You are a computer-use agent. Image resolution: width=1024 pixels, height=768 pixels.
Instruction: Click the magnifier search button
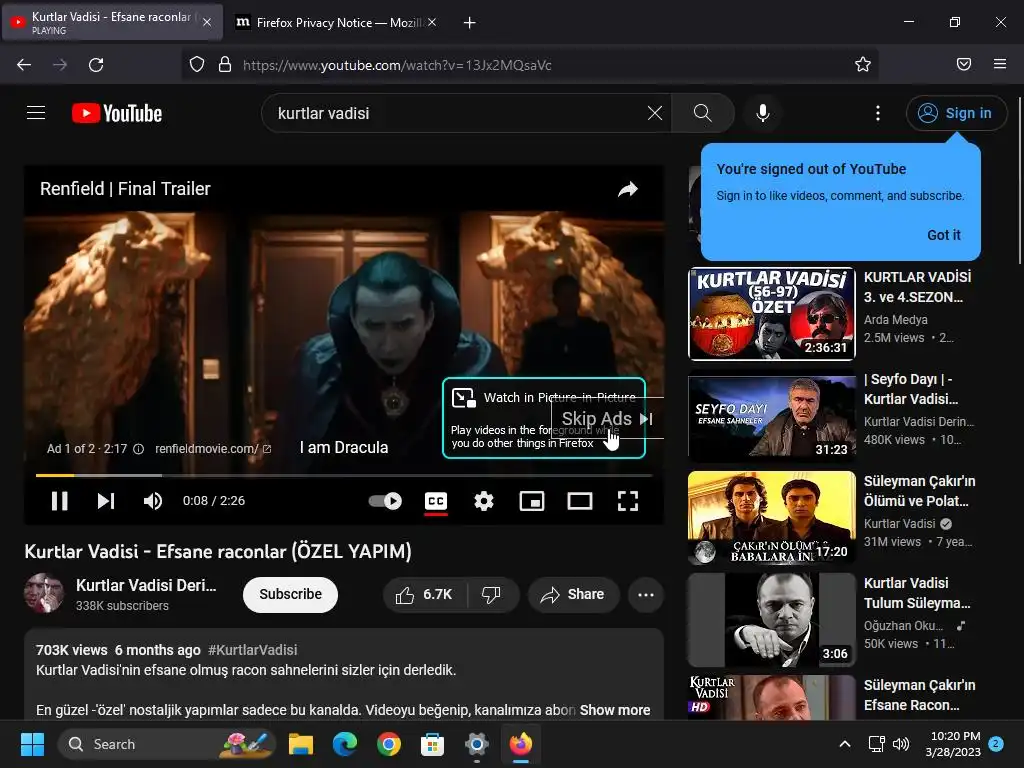coord(703,113)
